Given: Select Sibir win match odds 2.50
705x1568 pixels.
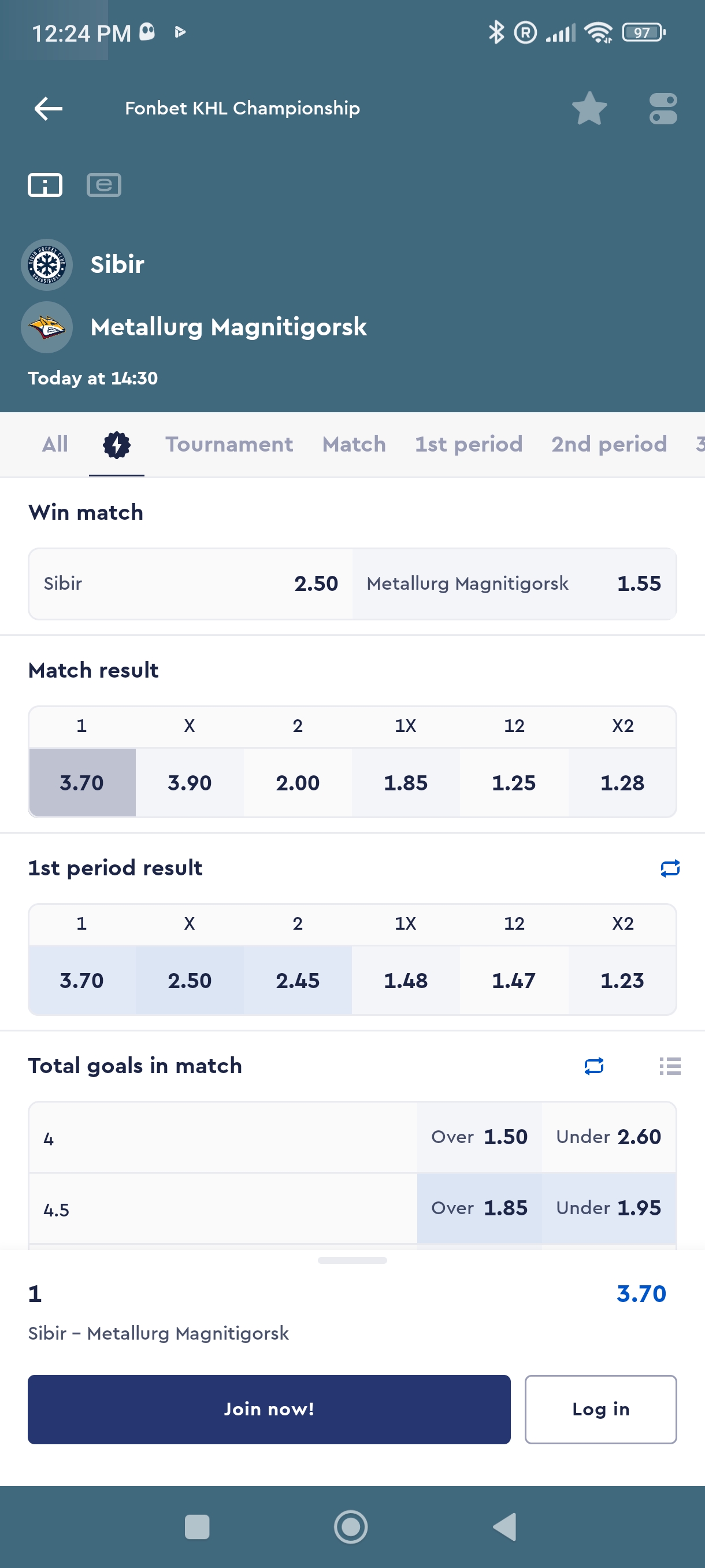Looking at the screenshot, I should click(190, 584).
